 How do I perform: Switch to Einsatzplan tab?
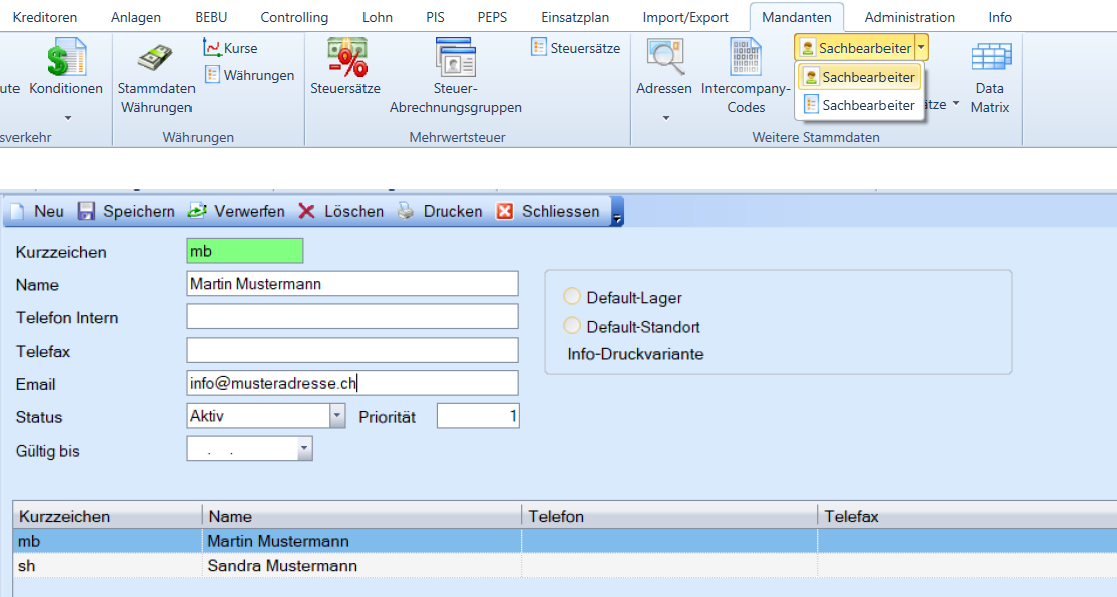(x=575, y=17)
